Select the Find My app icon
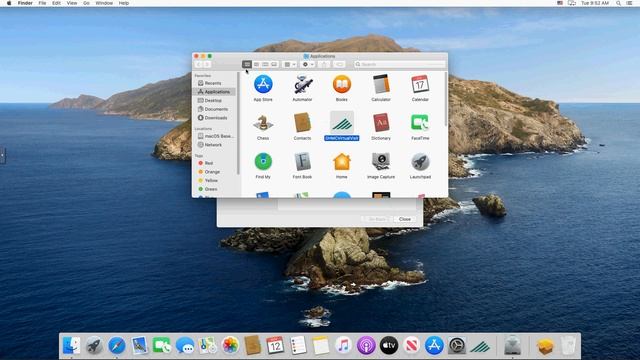 263,162
